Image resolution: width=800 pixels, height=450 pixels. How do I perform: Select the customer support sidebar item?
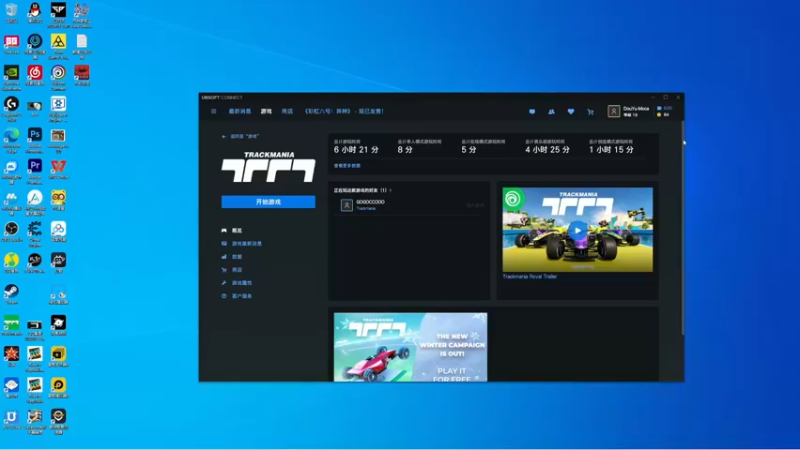coord(242,296)
